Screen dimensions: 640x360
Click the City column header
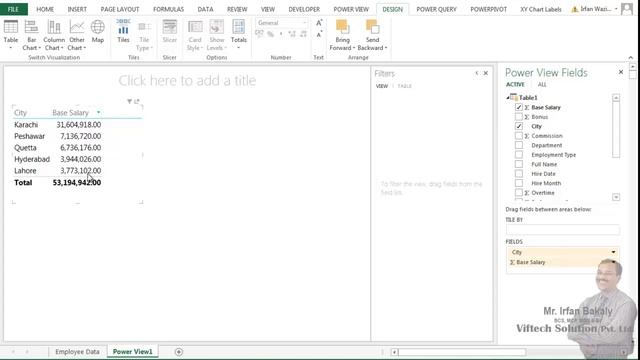(x=20, y=113)
